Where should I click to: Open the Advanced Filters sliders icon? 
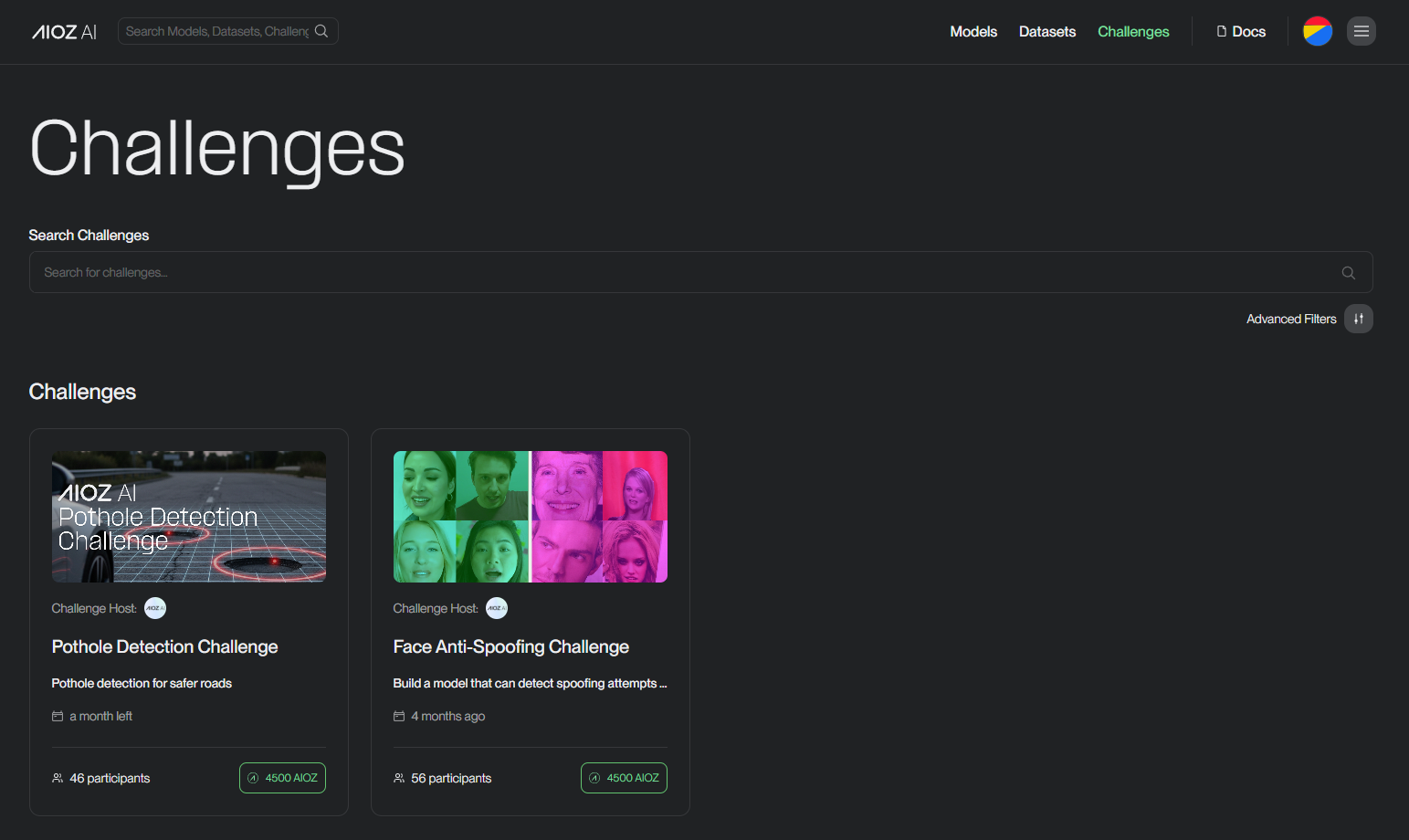(x=1358, y=319)
